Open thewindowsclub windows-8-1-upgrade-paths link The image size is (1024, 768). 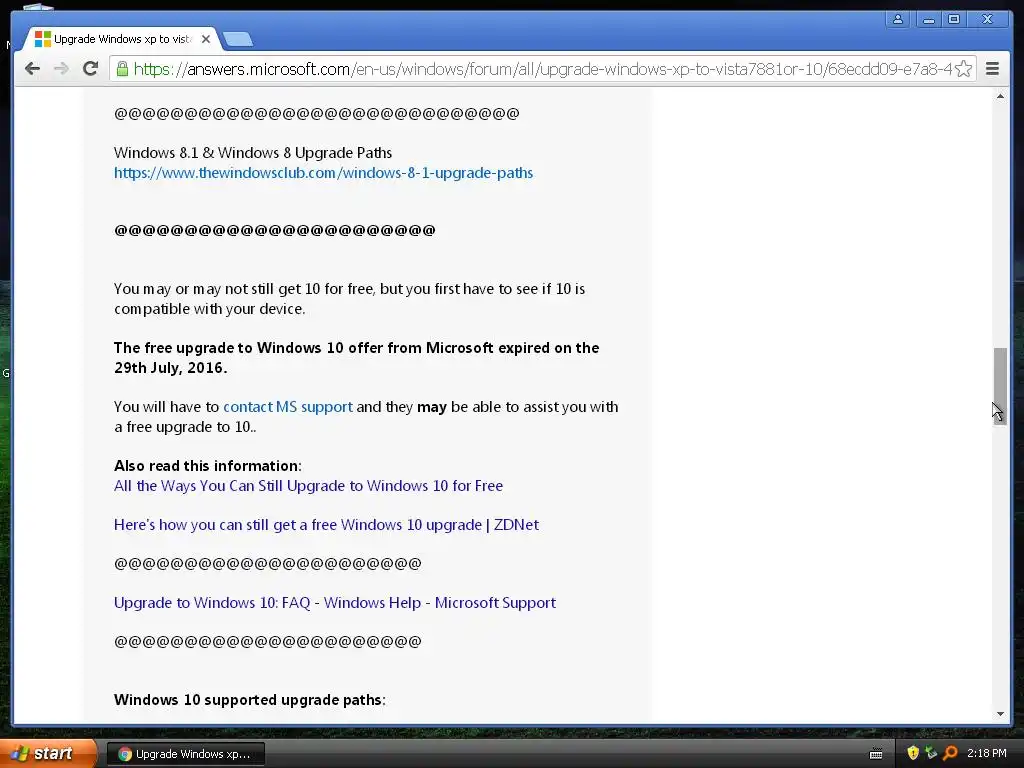tap(323, 173)
